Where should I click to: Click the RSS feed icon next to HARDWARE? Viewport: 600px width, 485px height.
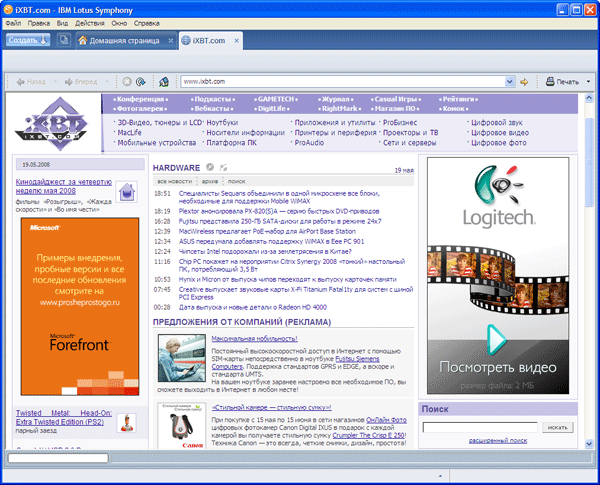pyautogui.click(x=223, y=167)
